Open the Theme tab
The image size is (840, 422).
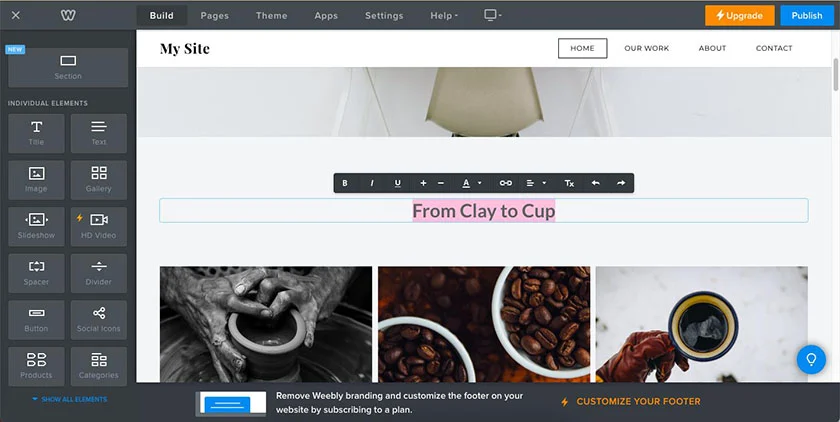click(x=272, y=16)
